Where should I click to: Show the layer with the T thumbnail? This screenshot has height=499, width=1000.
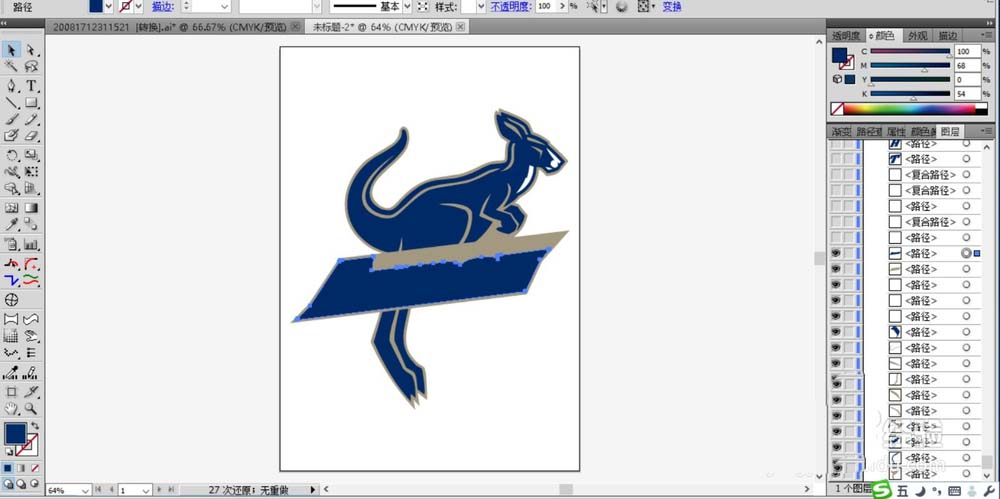(835, 159)
